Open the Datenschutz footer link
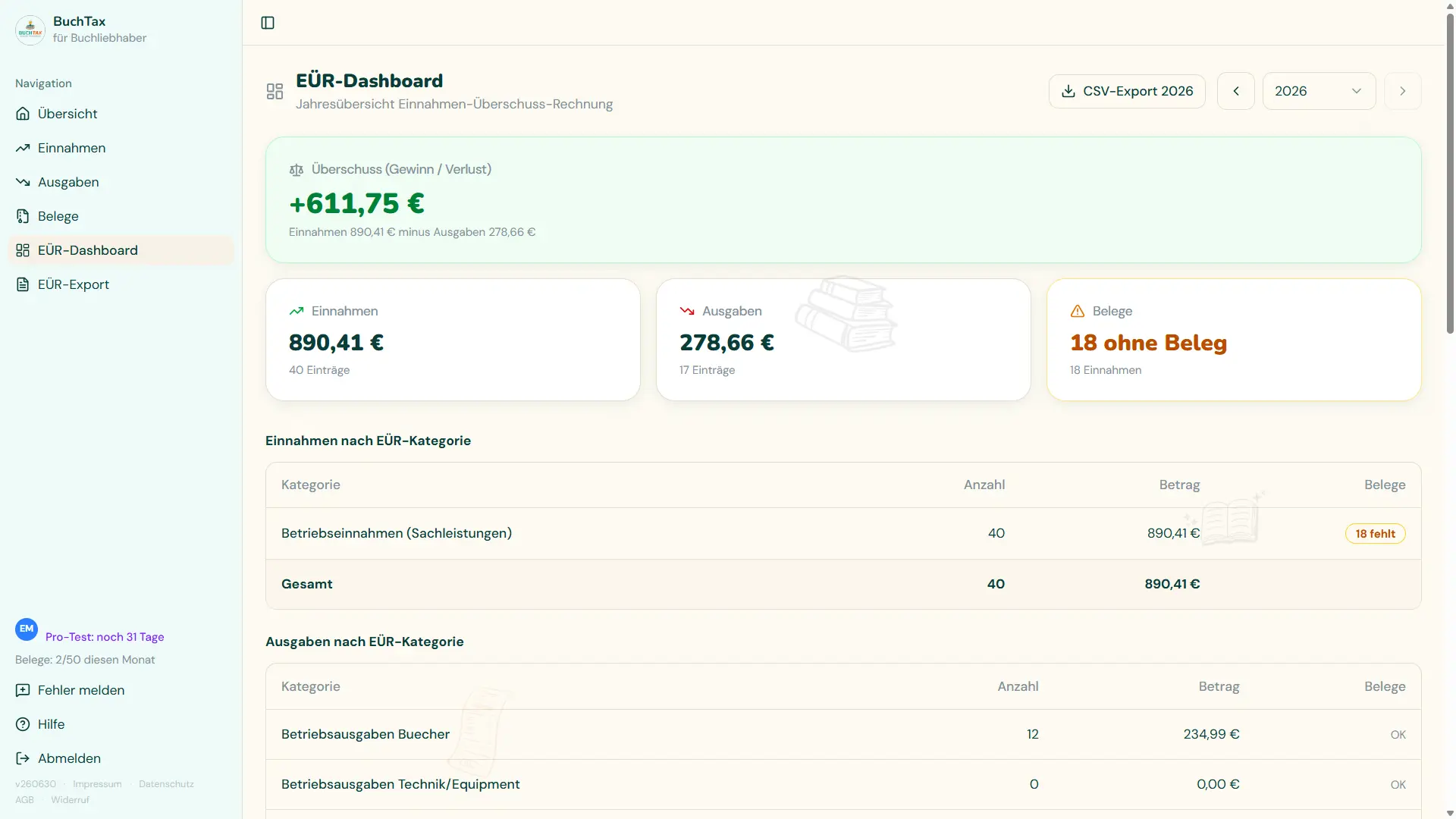This screenshot has height=819, width=1456. (166, 784)
